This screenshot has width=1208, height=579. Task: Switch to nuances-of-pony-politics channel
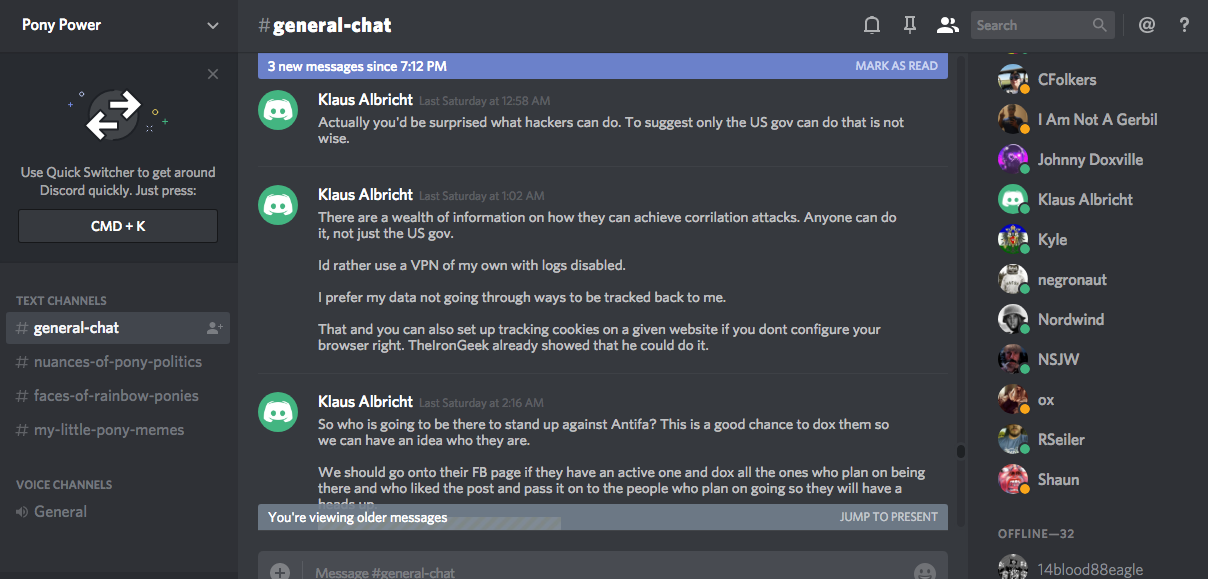tap(118, 362)
